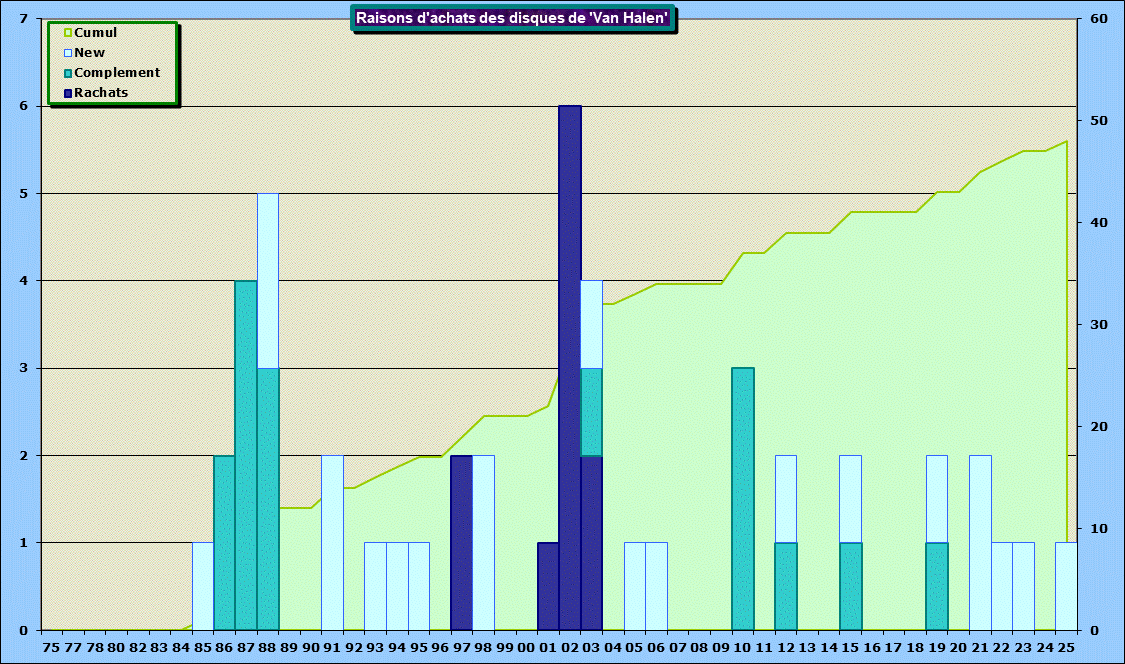The image size is (1125, 664).
Task: Click the Complement legend color marker
Action: [68, 73]
